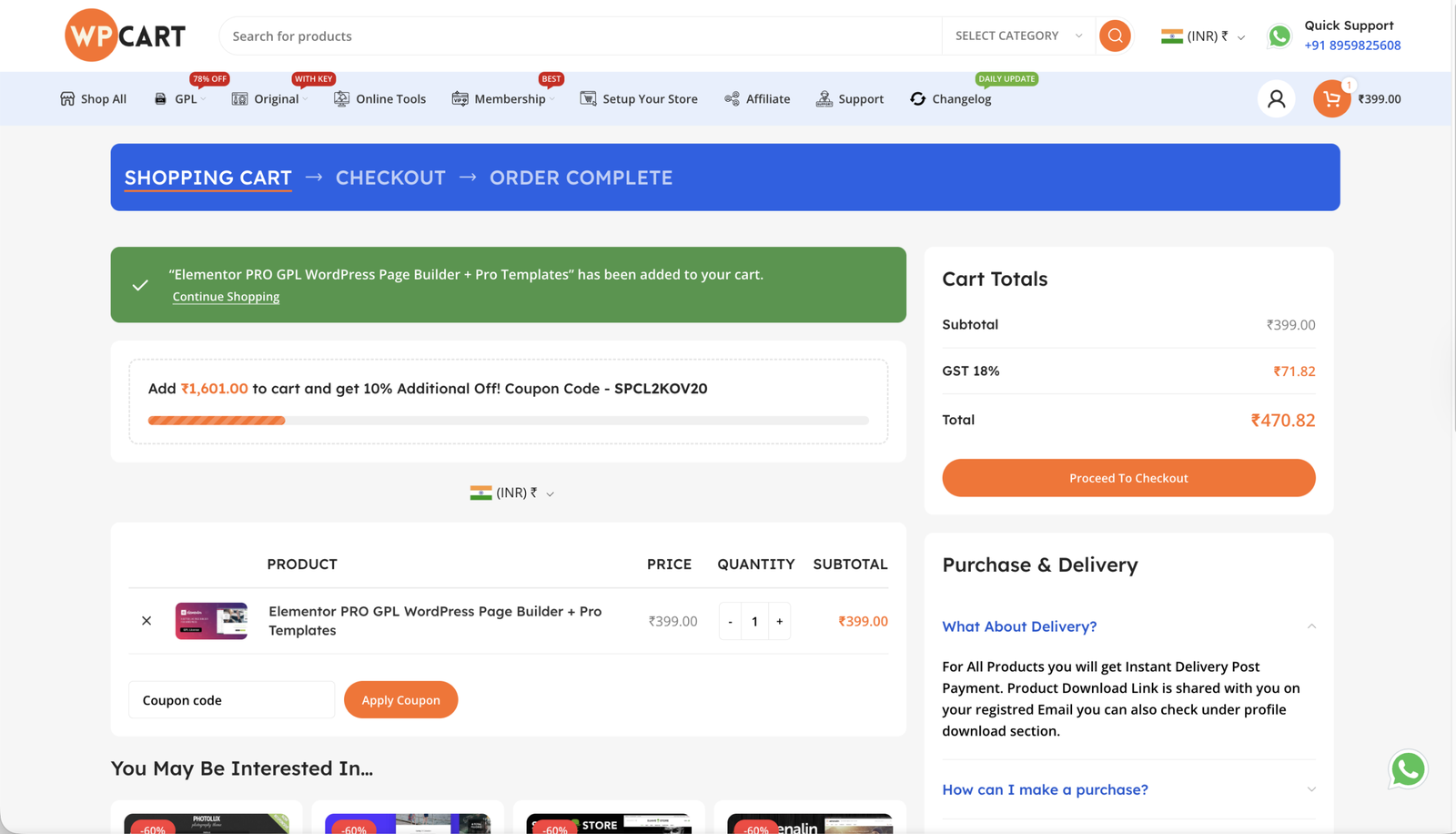Viewport: 1456px width, 834px height.
Task: Go to the Changelog menu item
Action: [960, 99]
